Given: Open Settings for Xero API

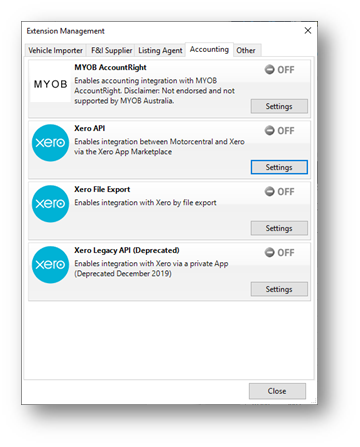Looking at the screenshot, I should coord(279,167).
